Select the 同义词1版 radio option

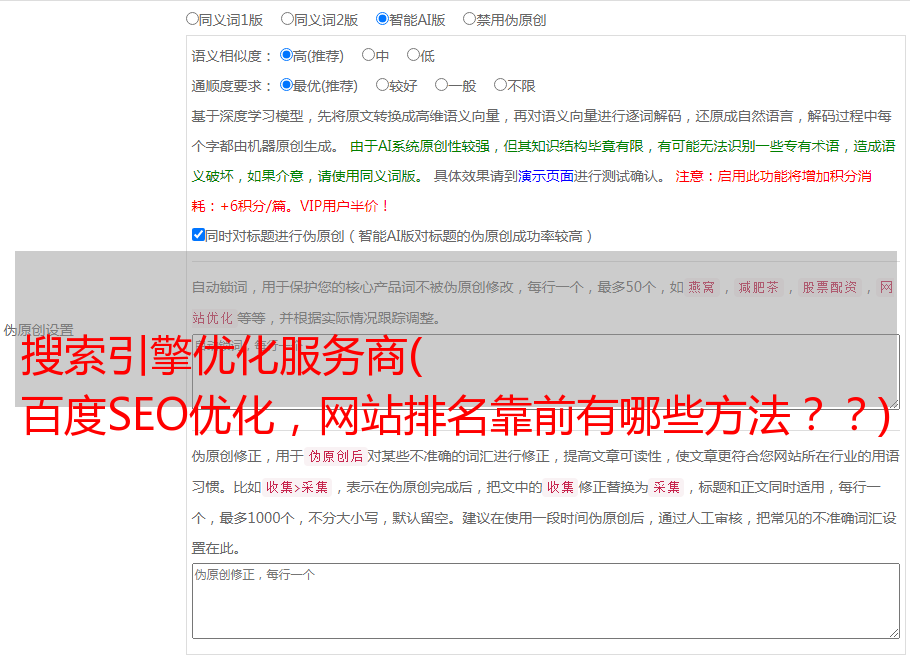point(192,18)
